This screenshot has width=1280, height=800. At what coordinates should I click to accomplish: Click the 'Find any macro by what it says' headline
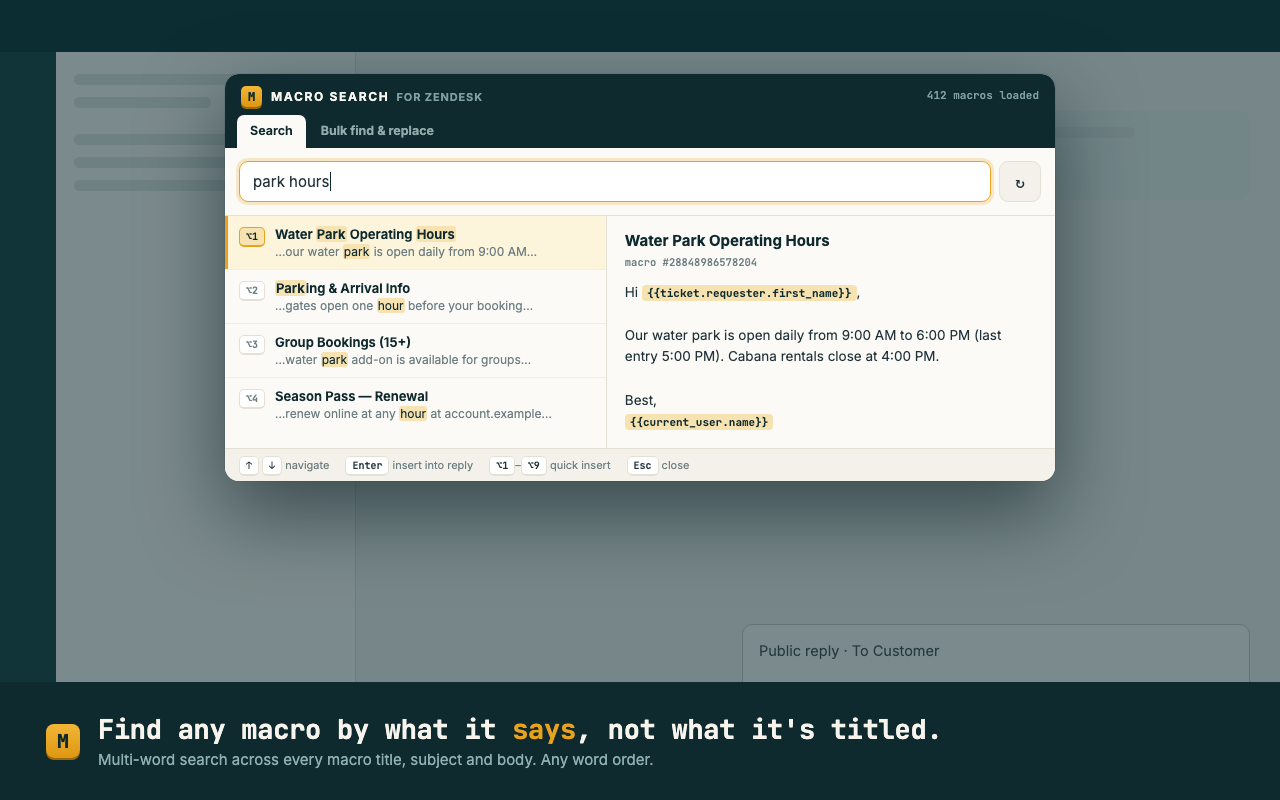tap(520, 730)
